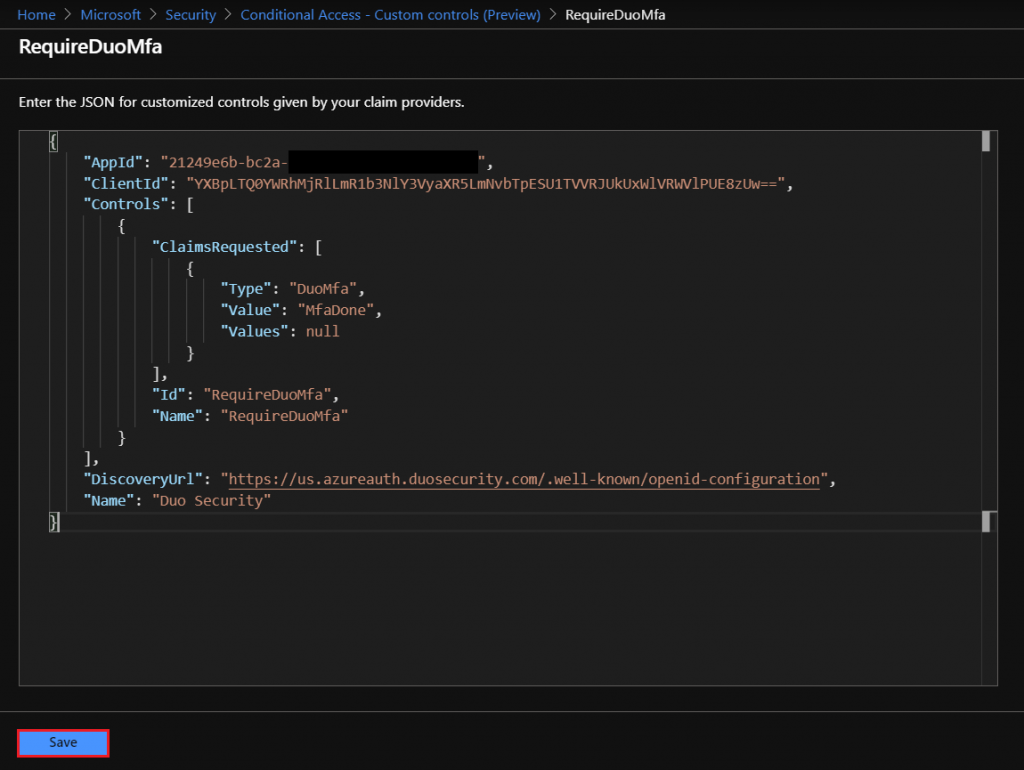Open Conditional Access - Custom controls (Preview) breadcrumb
The image size is (1024, 770).
[x=390, y=14]
